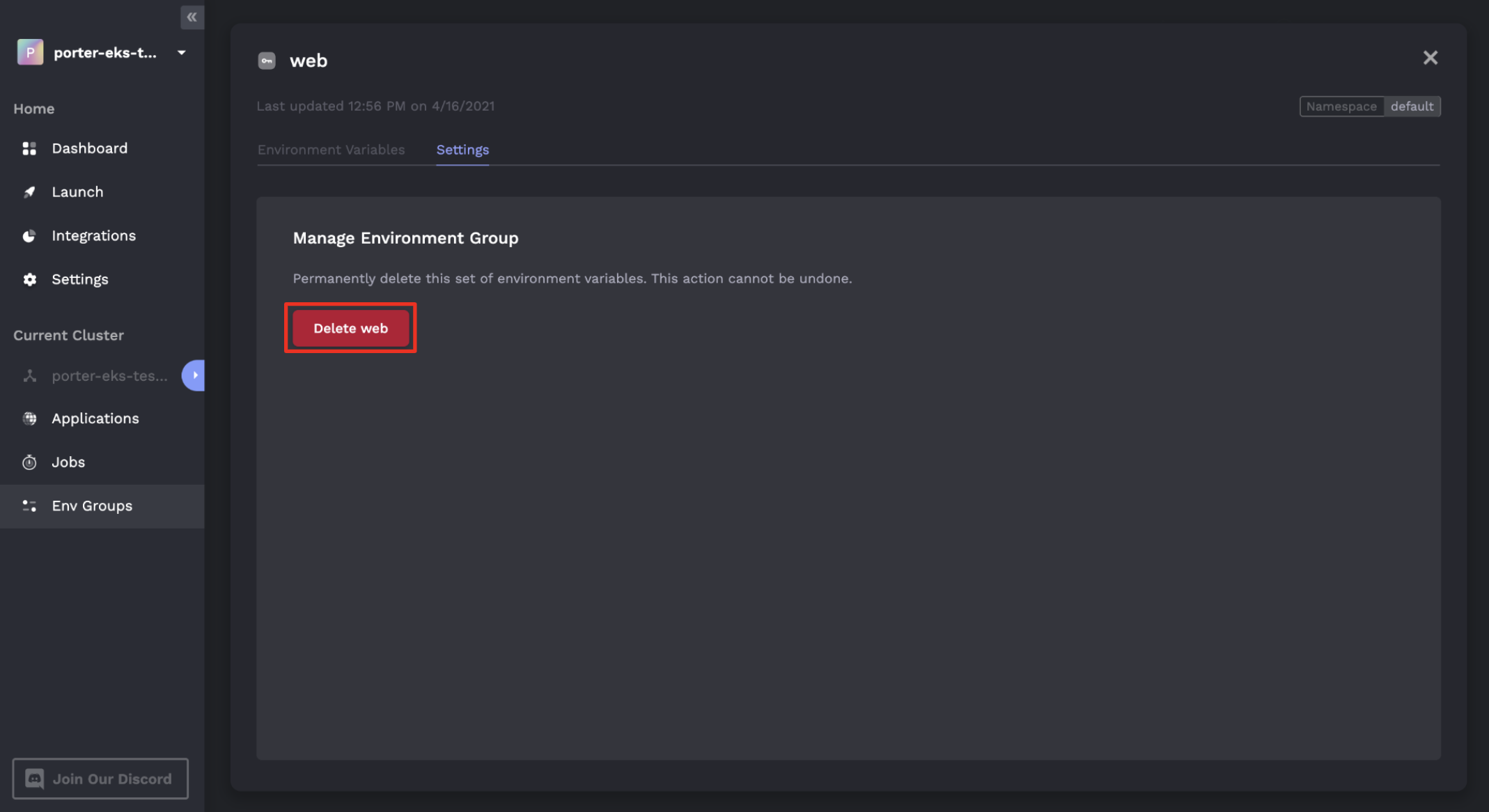This screenshot has height=812, width=1489.
Task: Click the Join Our Discord button
Action: click(x=100, y=779)
